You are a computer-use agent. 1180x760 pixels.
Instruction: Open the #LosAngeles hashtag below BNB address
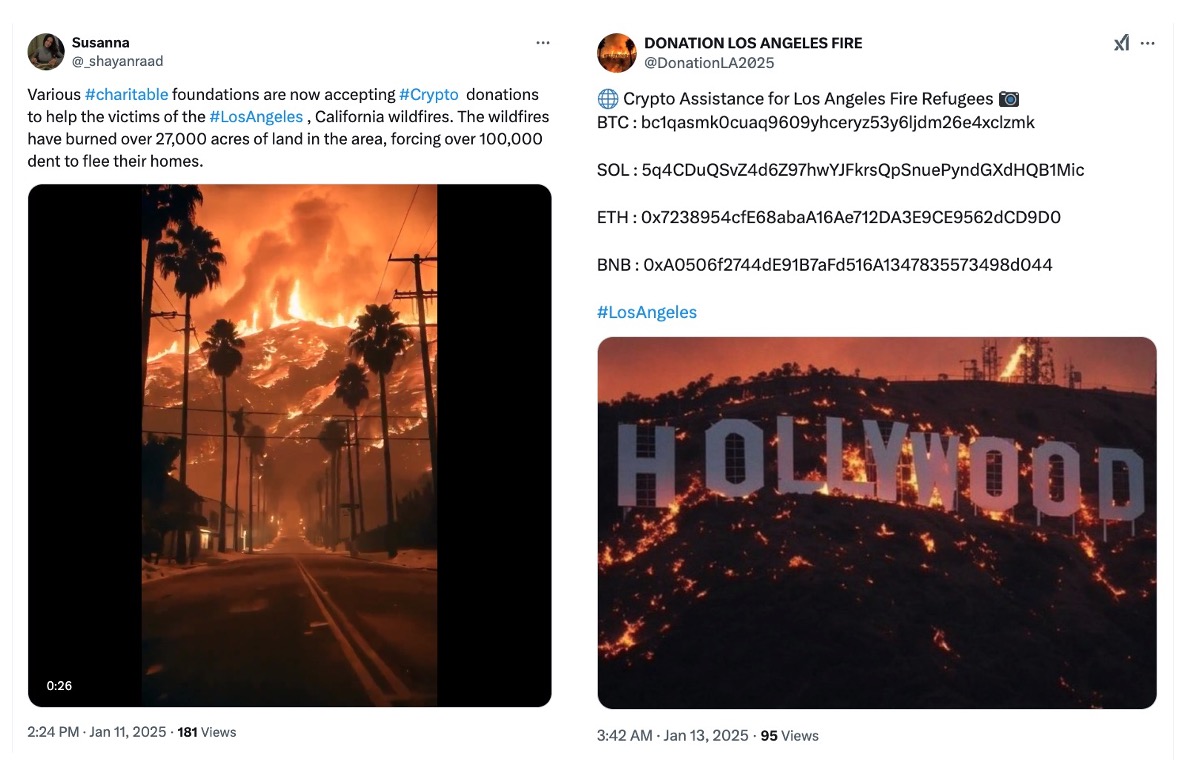pos(646,312)
